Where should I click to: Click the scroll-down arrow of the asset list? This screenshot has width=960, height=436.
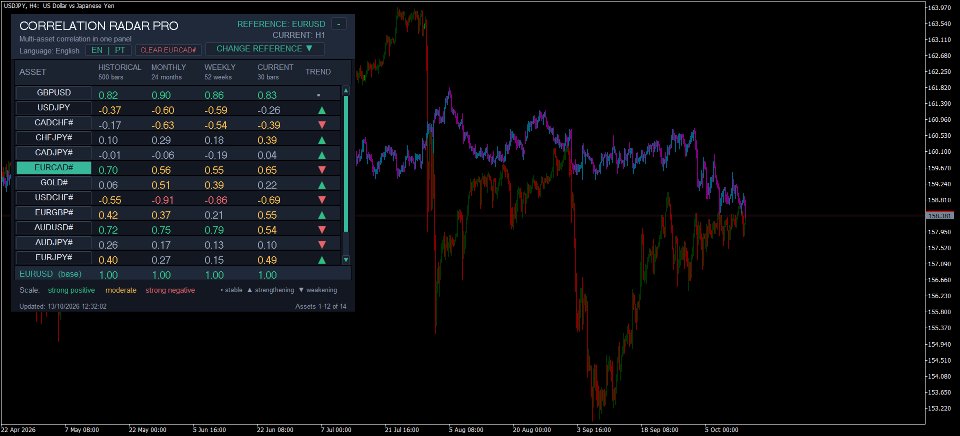(346, 260)
